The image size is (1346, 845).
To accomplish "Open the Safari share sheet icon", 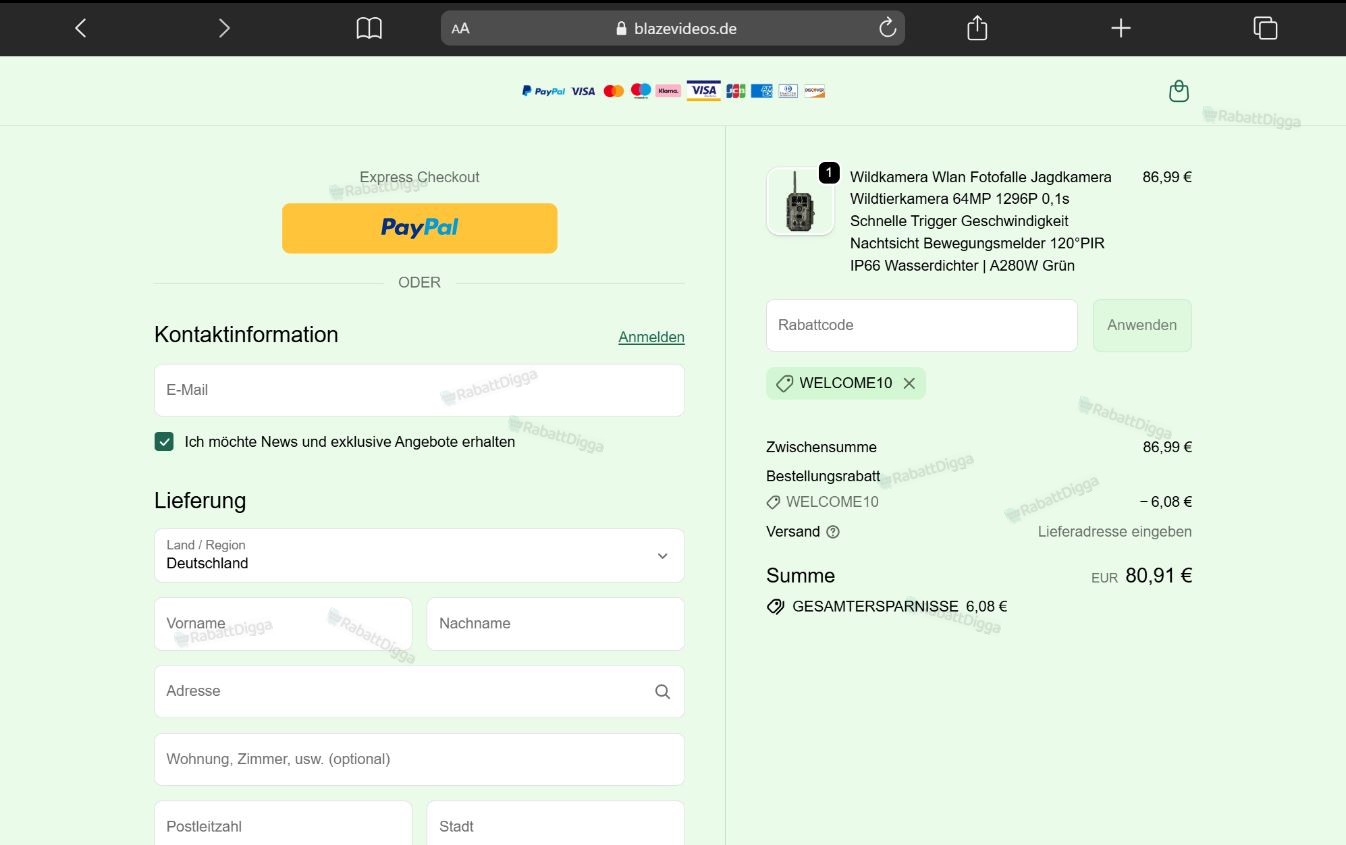I will pos(977,28).
